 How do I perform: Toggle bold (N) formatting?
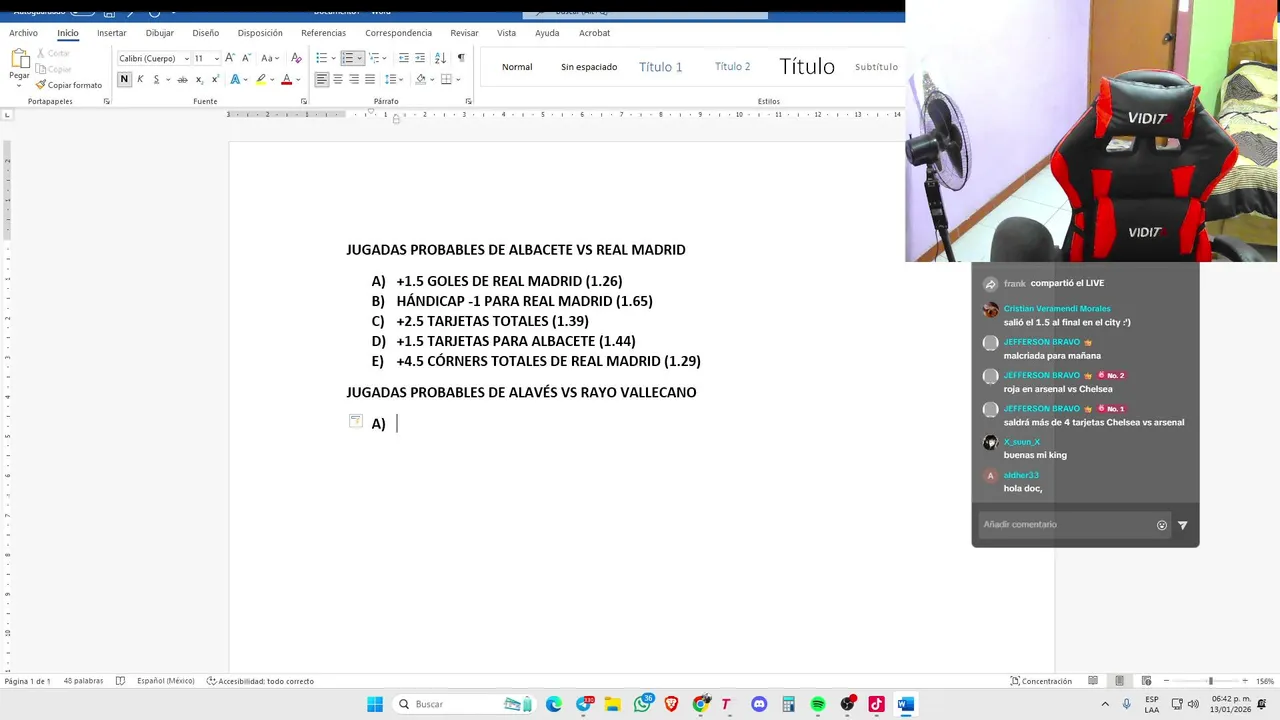click(x=125, y=79)
